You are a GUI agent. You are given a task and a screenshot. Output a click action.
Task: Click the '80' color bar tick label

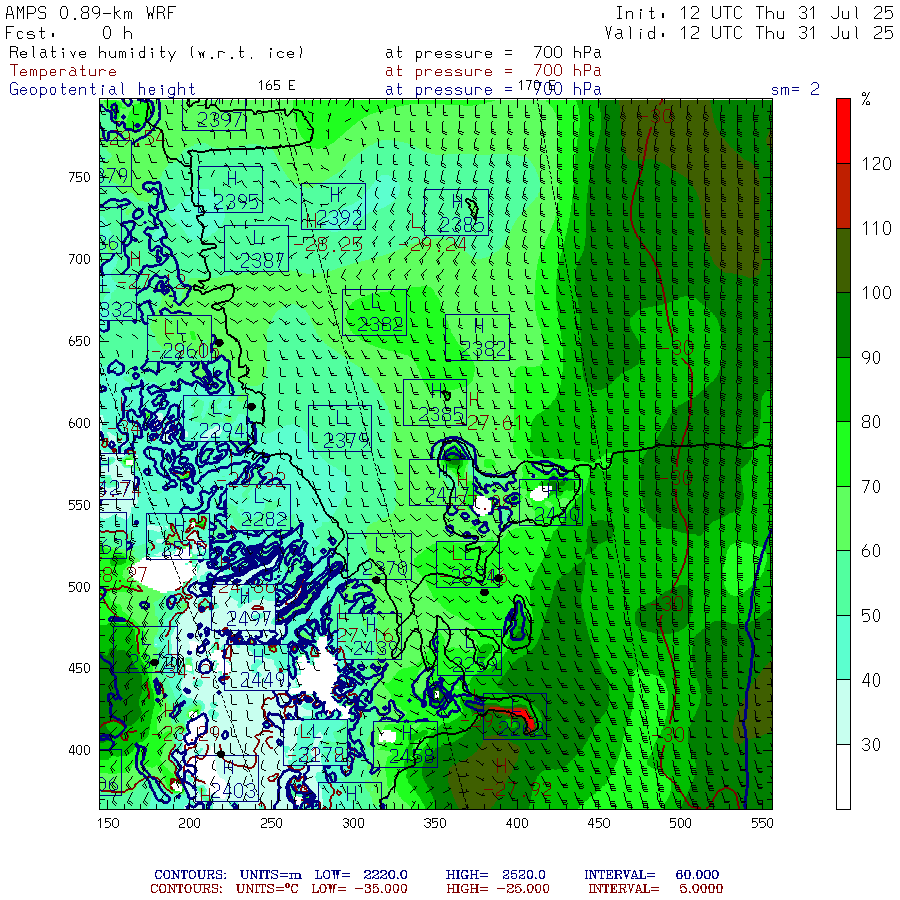(x=871, y=422)
